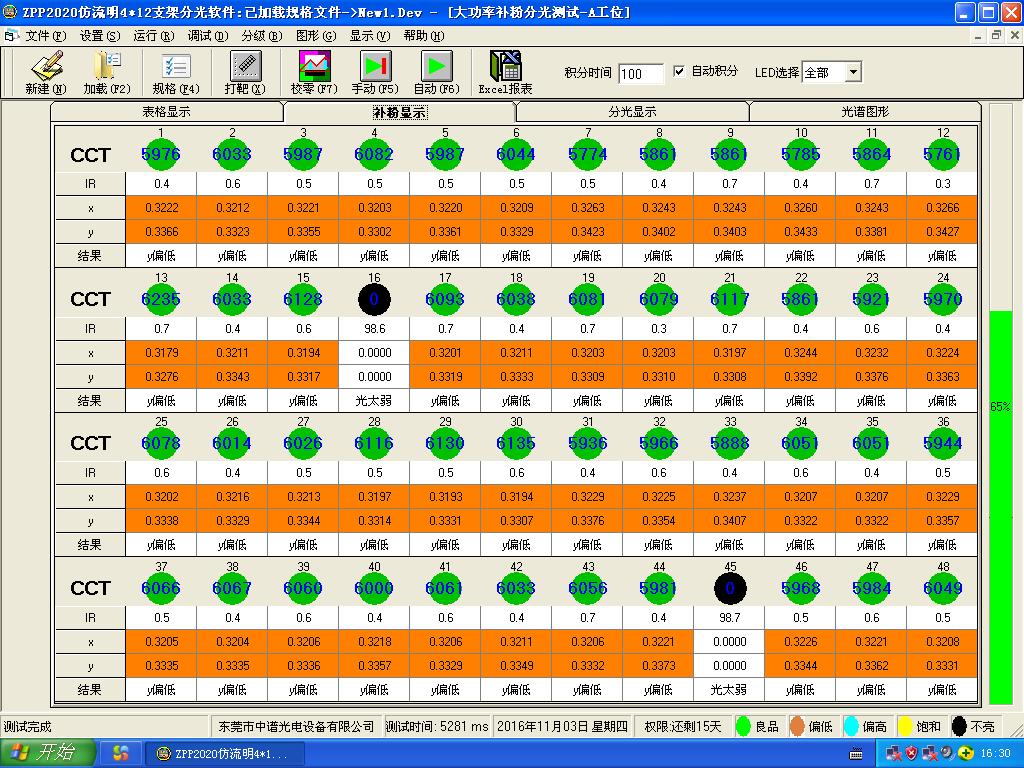Export with the Excel报表 icon

pos(505,66)
